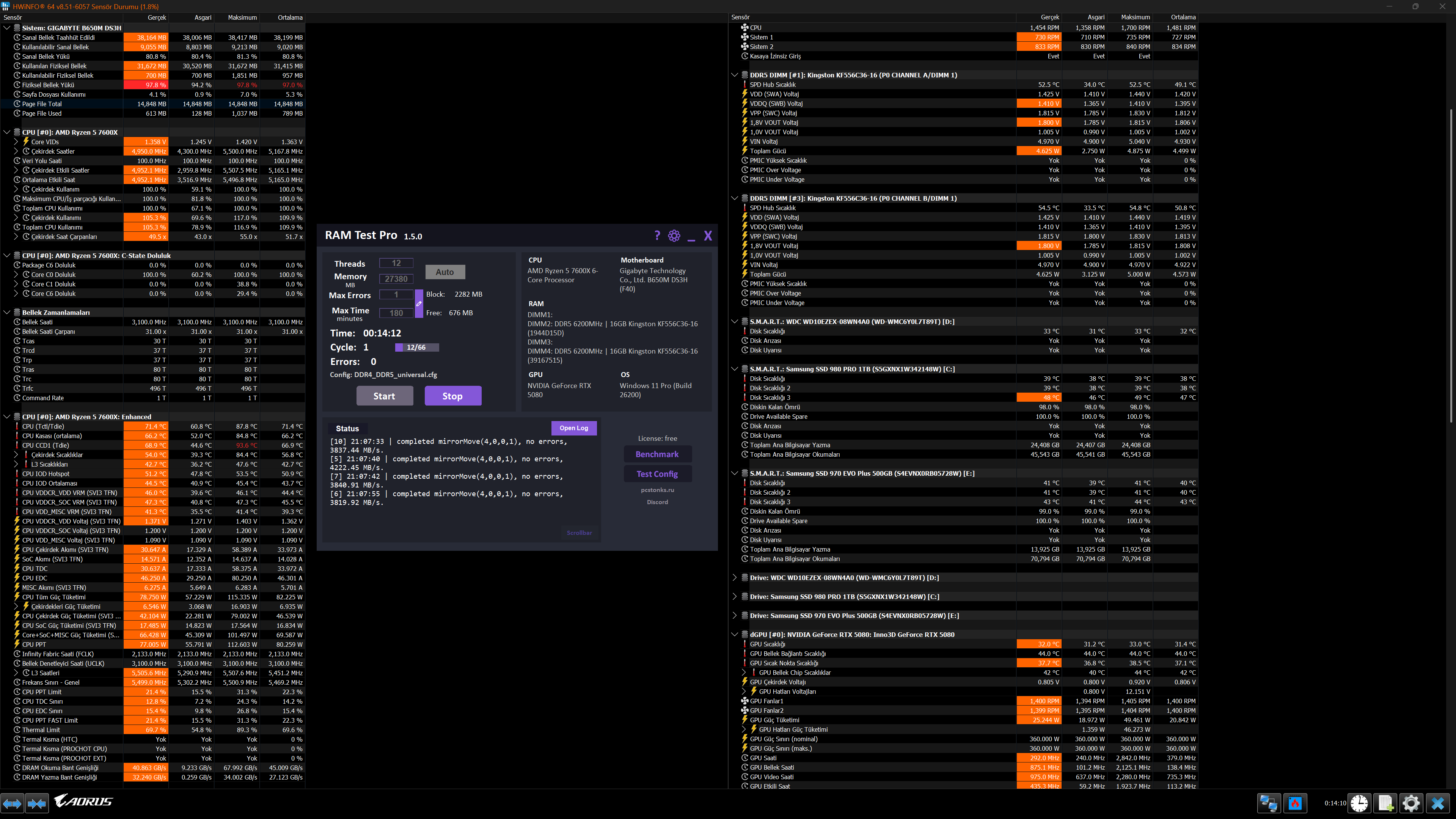The height and width of the screenshot is (819, 1456).
Task: Select the Kasaya İzinsiz Giriş row
Action: (963, 56)
